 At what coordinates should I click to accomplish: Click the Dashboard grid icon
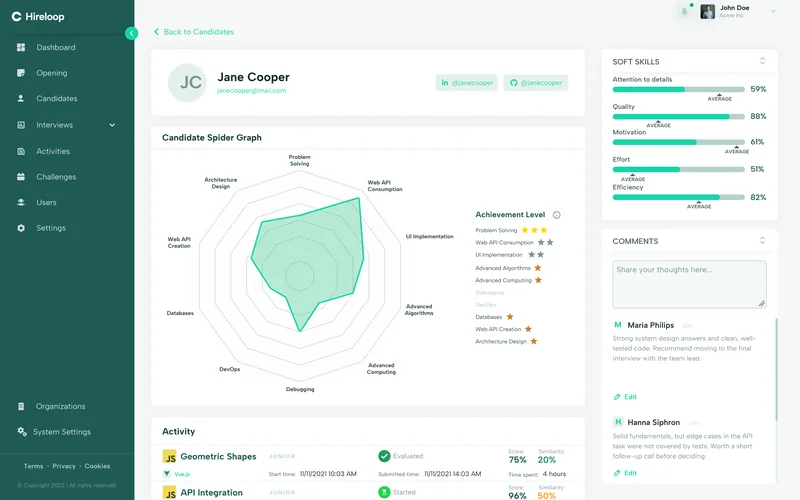tap(21, 47)
